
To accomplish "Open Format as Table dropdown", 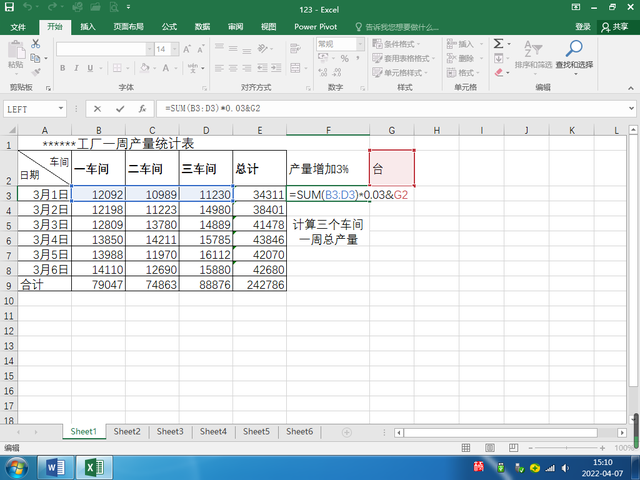I will click(x=404, y=58).
